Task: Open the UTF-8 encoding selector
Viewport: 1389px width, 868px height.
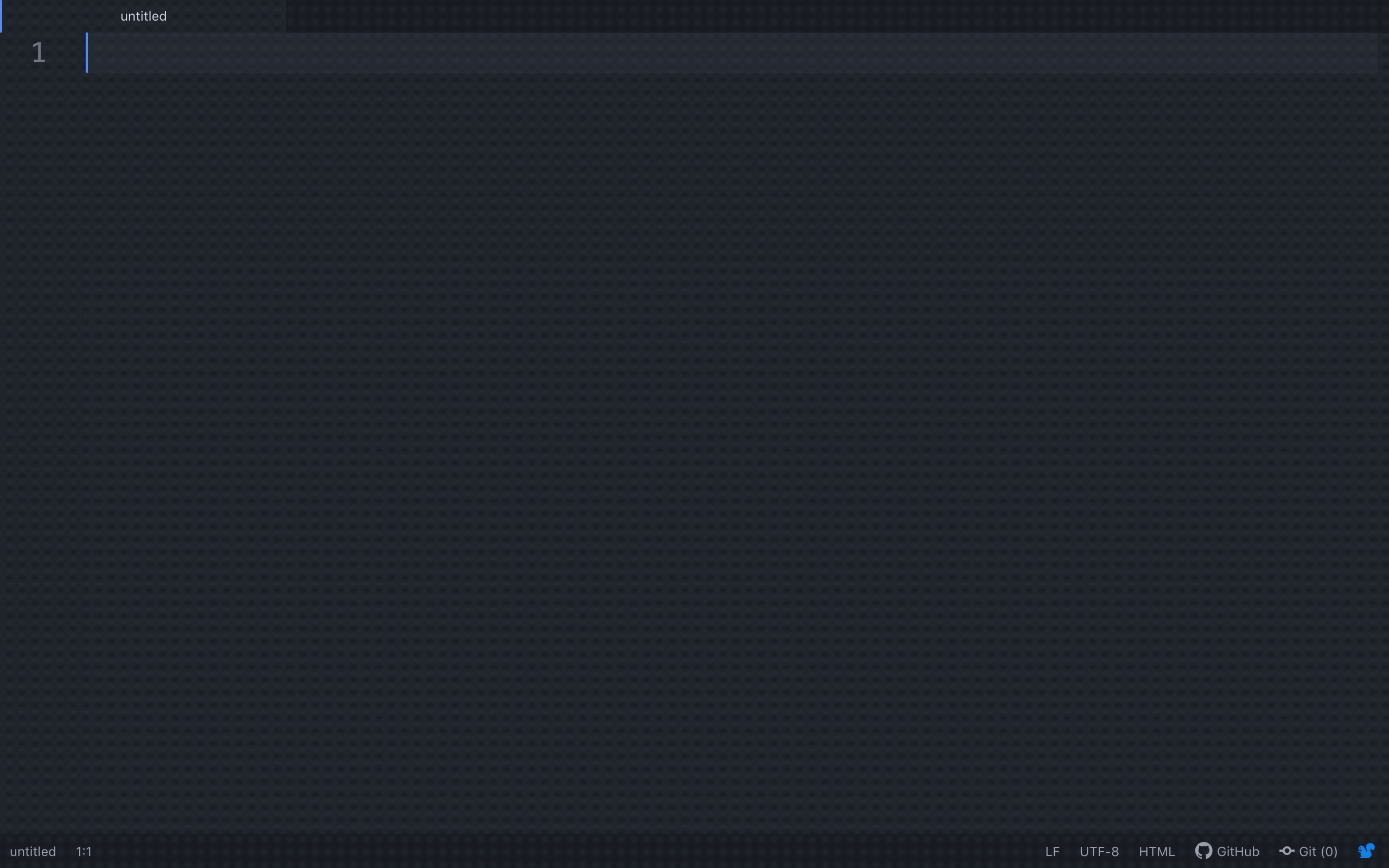Action: click(1099, 851)
